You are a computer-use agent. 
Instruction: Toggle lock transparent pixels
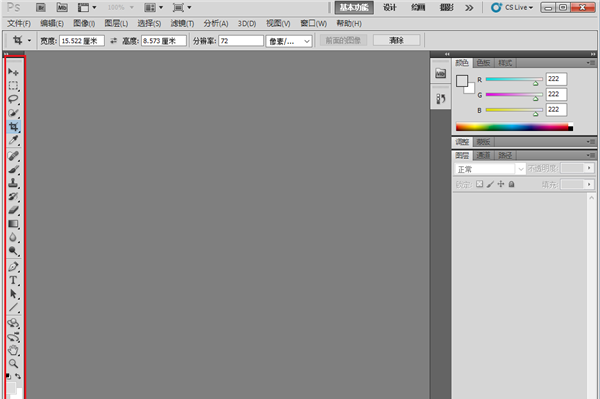pyautogui.click(x=479, y=184)
